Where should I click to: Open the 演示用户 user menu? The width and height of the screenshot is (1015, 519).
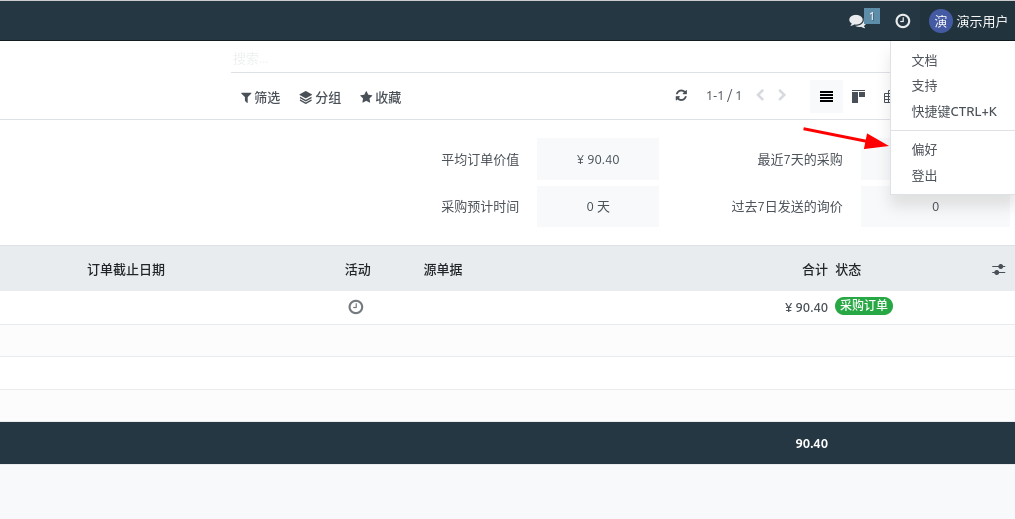point(968,21)
